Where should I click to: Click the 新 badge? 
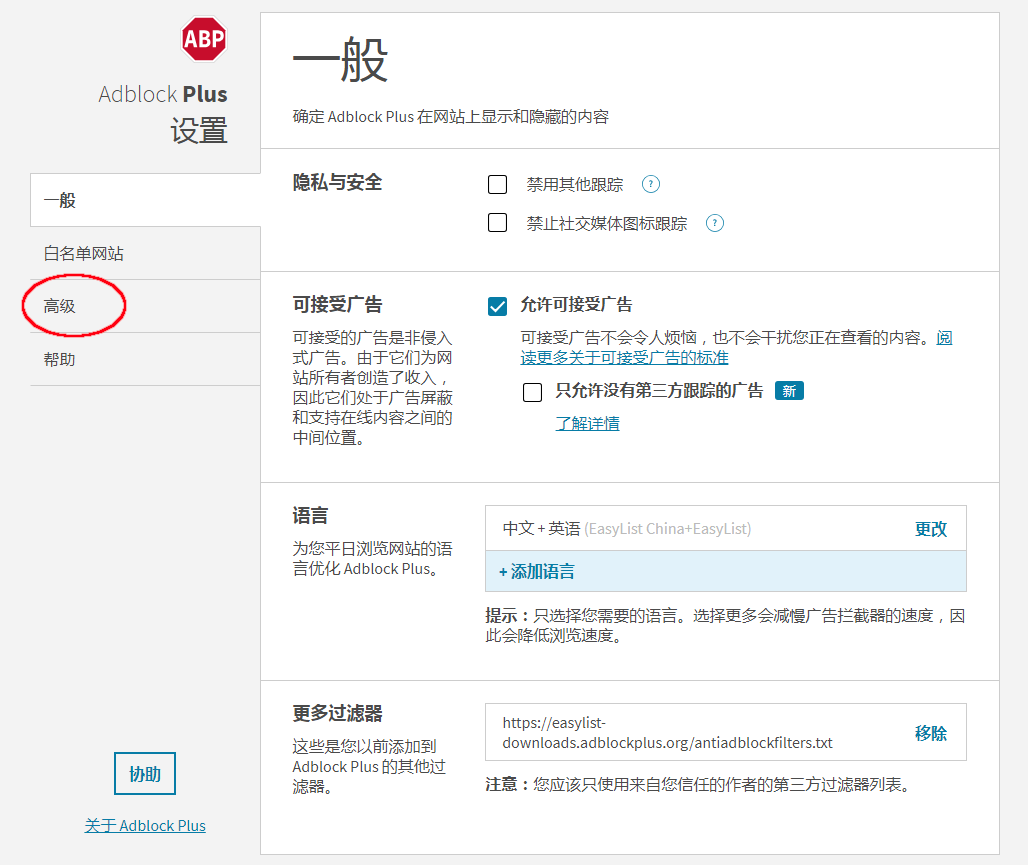point(789,391)
